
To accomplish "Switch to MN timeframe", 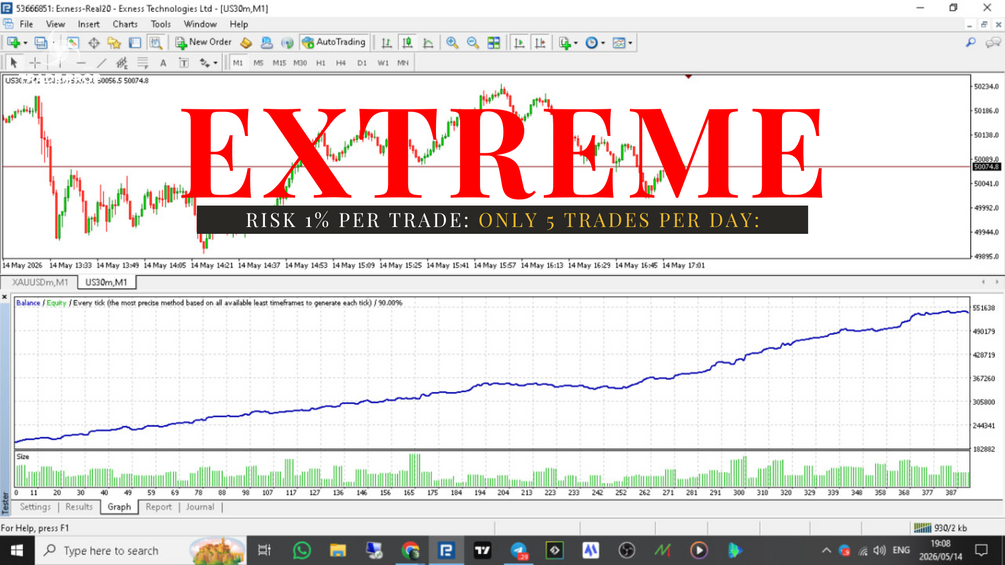I will (403, 63).
